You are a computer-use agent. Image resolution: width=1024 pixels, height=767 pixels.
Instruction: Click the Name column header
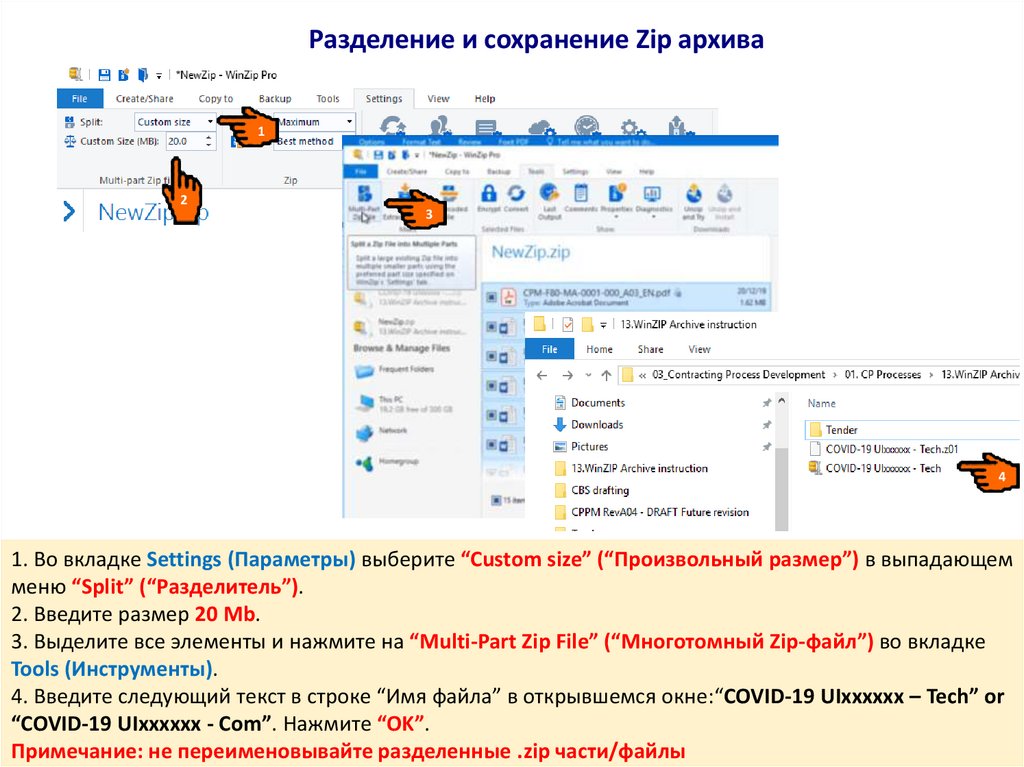pos(821,403)
